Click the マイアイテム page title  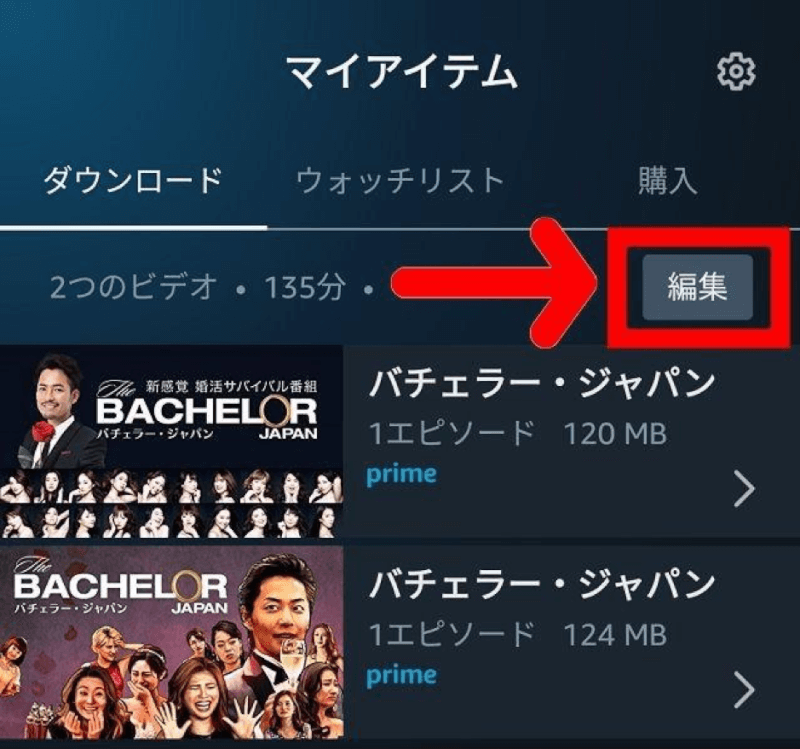[x=402, y=73]
